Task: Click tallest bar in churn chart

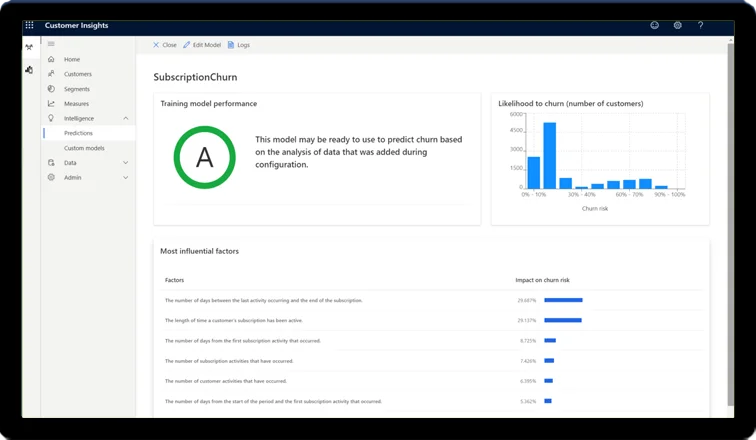Action: [550, 155]
